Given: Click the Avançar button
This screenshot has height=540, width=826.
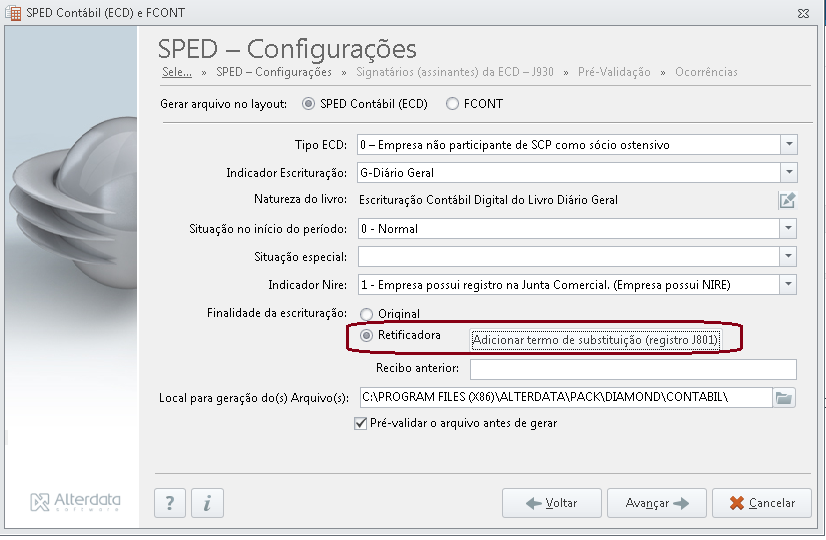Looking at the screenshot, I should 656,503.
